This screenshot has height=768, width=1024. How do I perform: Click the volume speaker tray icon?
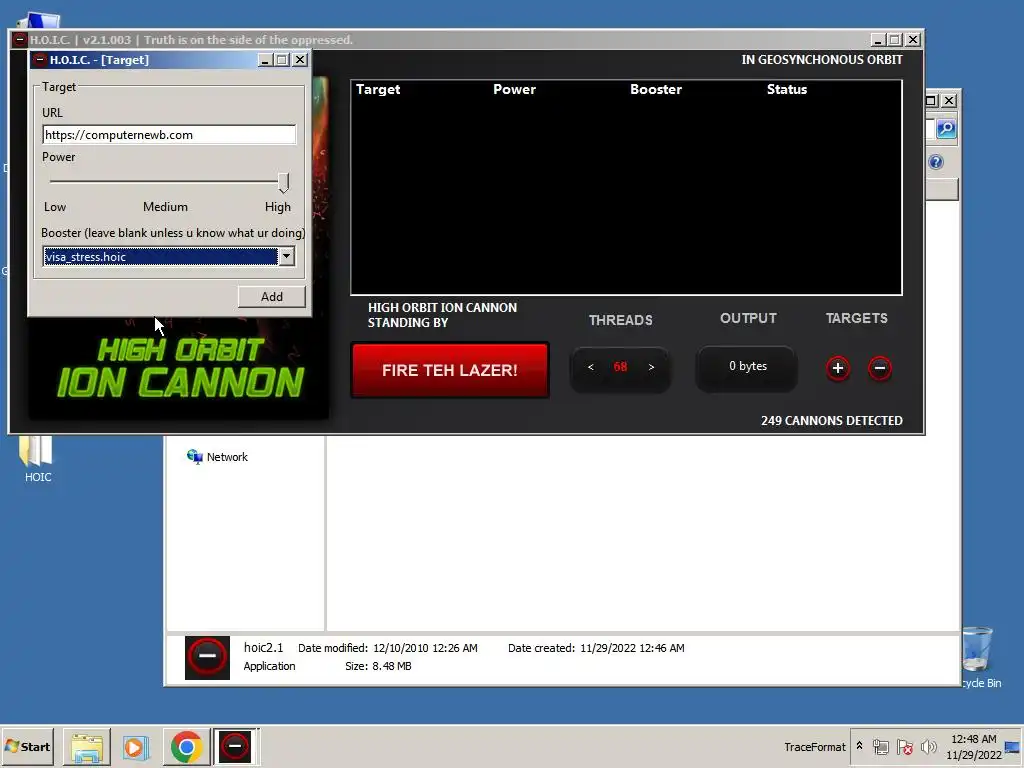[x=928, y=747]
